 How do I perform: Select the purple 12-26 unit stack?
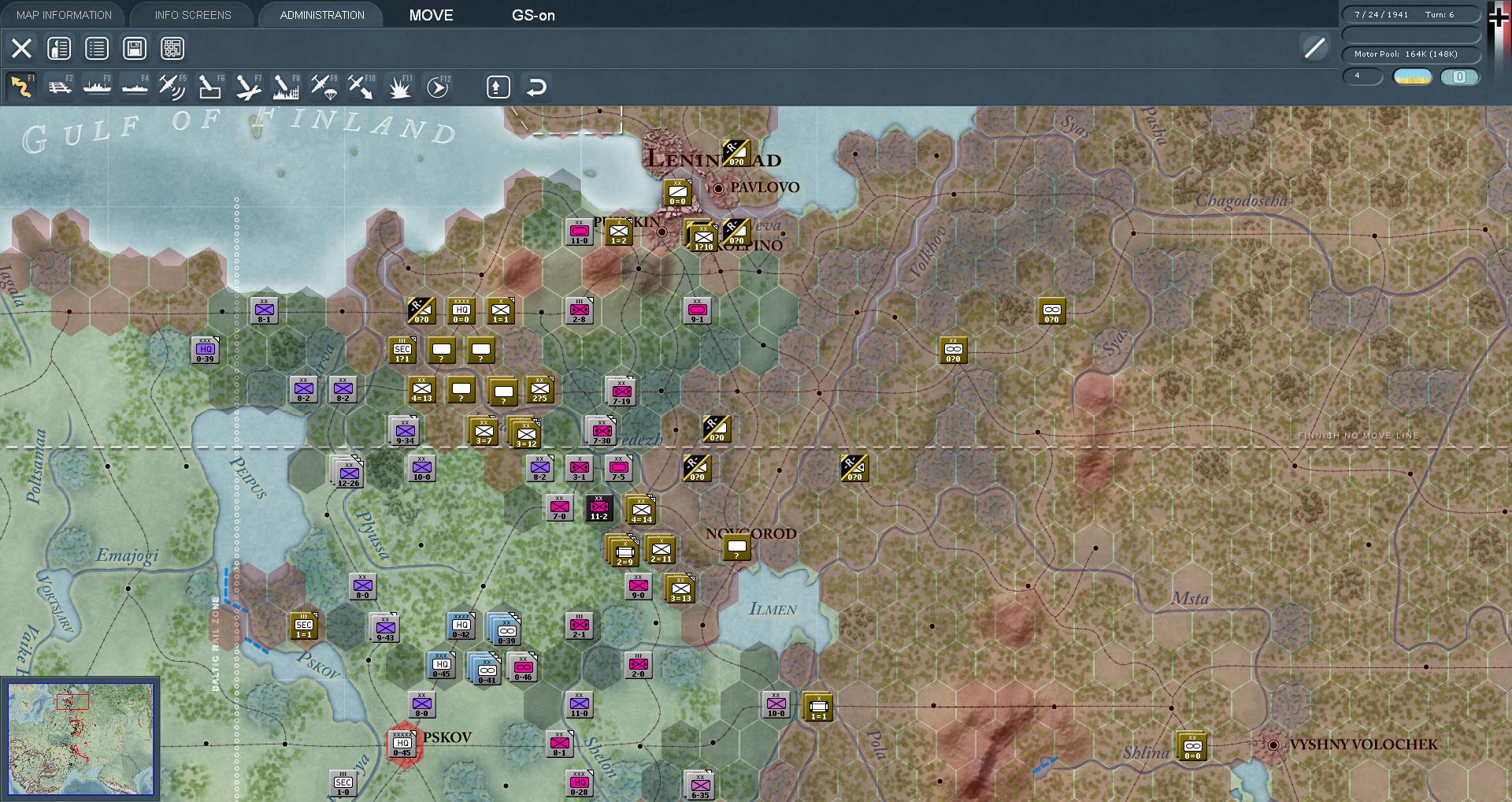[x=348, y=473]
